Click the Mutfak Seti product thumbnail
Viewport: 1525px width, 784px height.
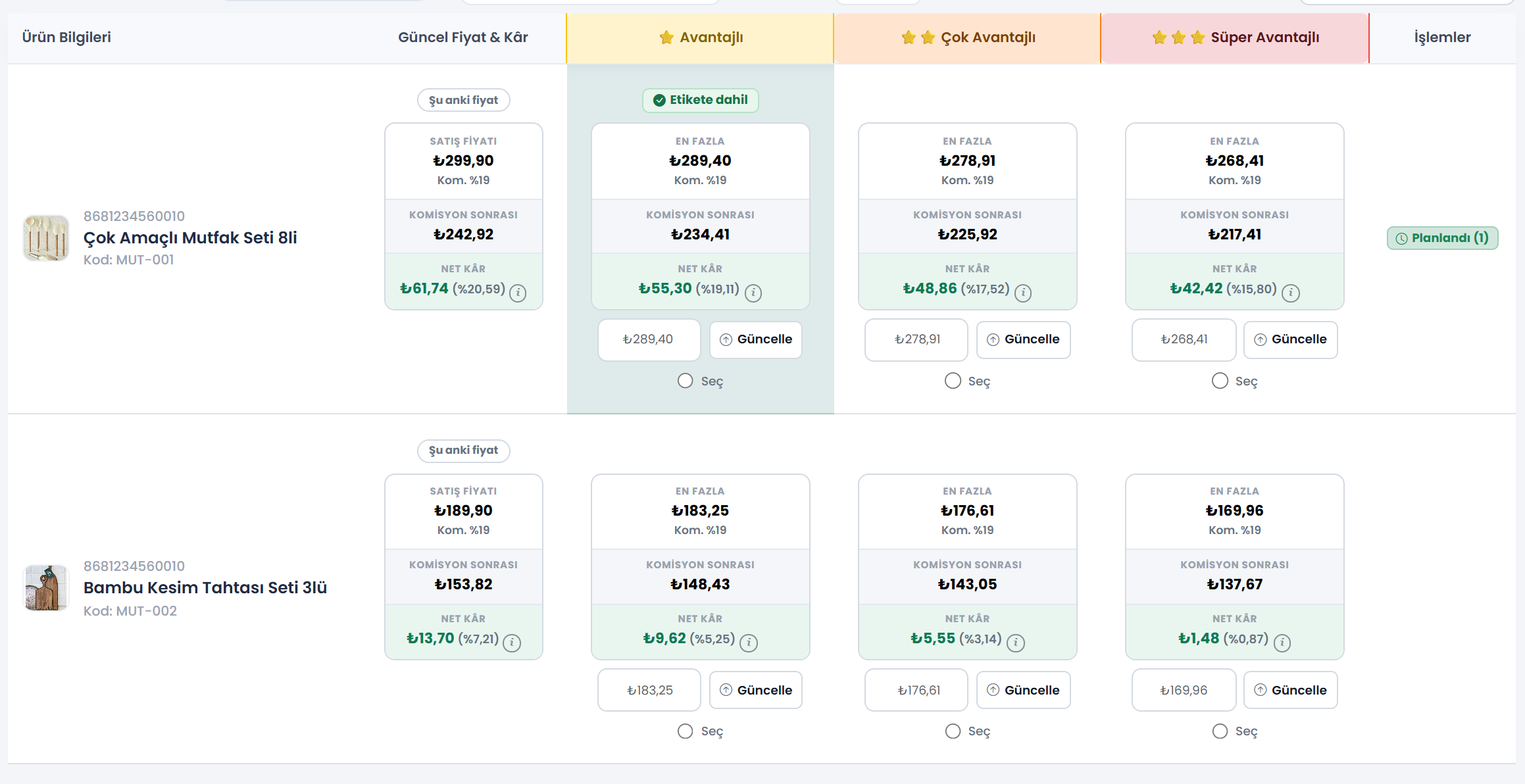46,237
